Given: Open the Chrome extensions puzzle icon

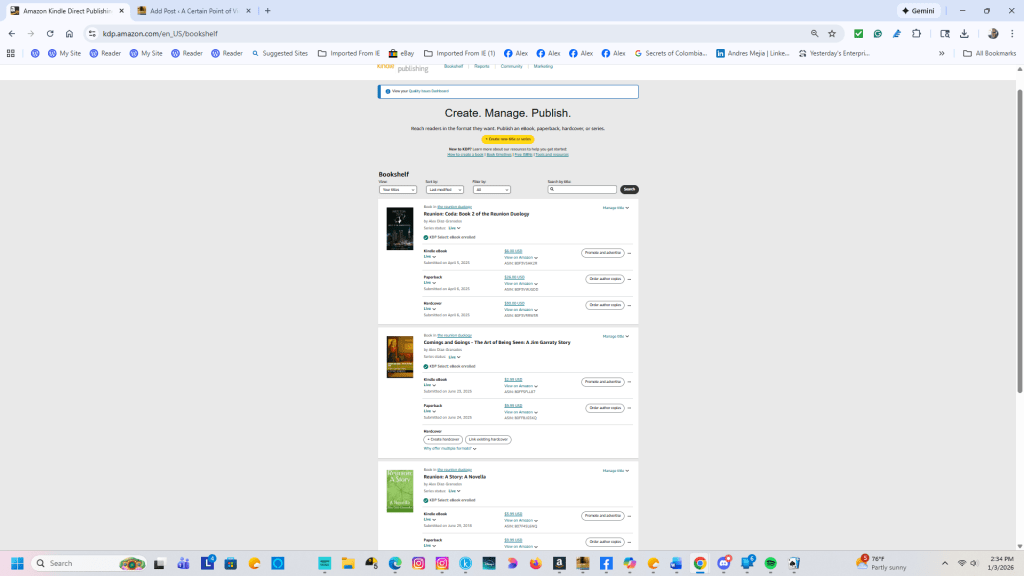Looking at the screenshot, I should click(916, 33).
